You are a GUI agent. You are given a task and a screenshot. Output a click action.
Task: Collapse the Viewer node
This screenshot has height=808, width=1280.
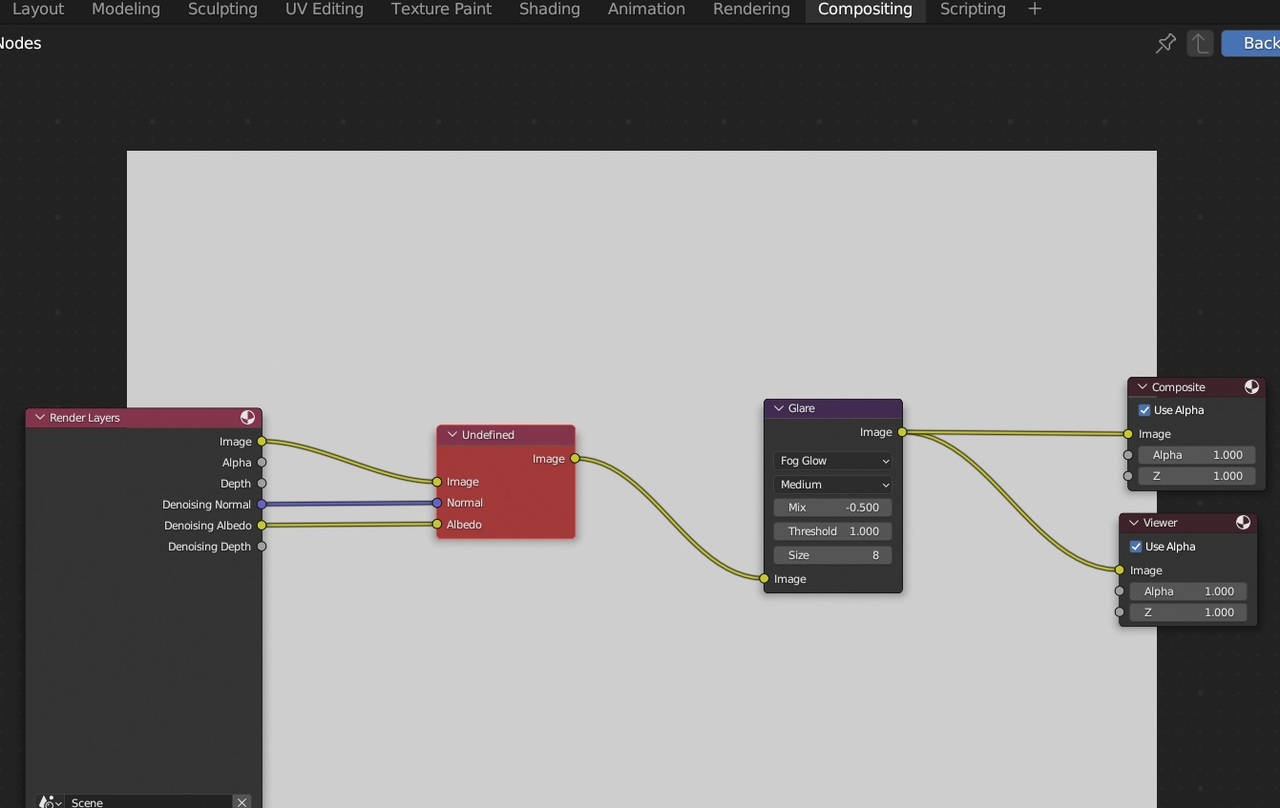click(1134, 522)
